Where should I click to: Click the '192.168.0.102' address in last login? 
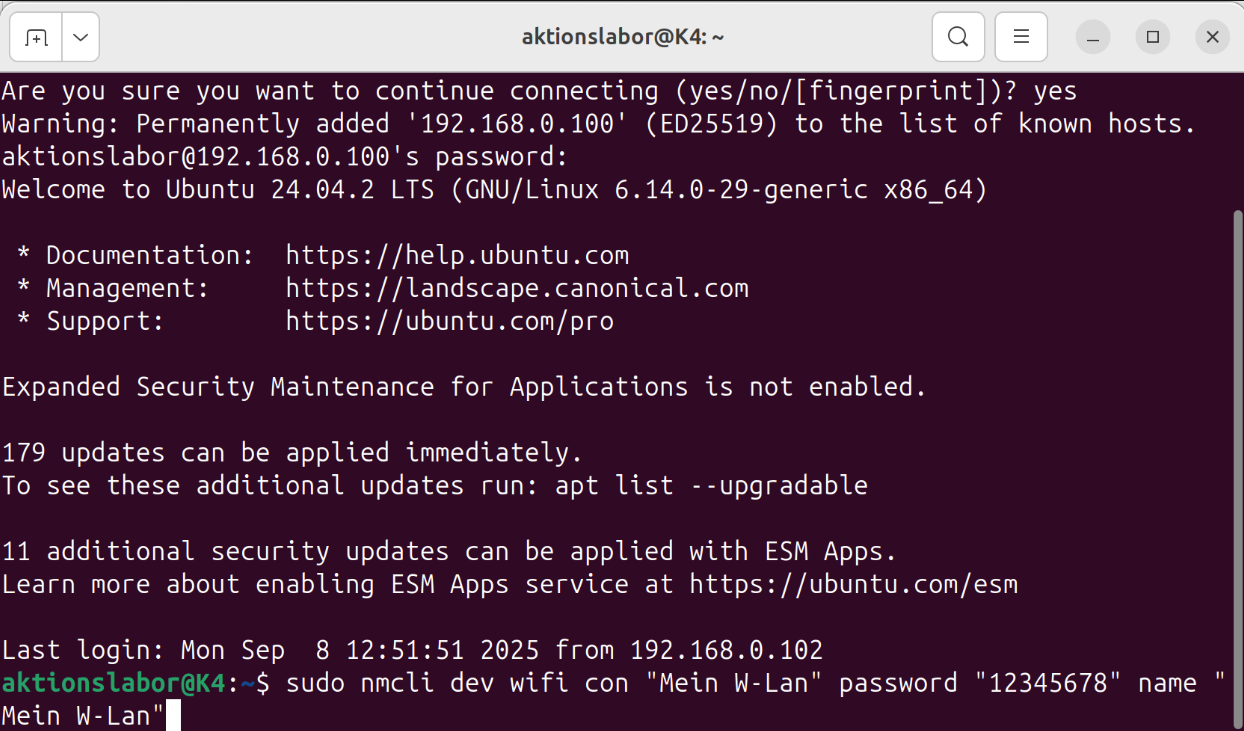click(x=726, y=650)
